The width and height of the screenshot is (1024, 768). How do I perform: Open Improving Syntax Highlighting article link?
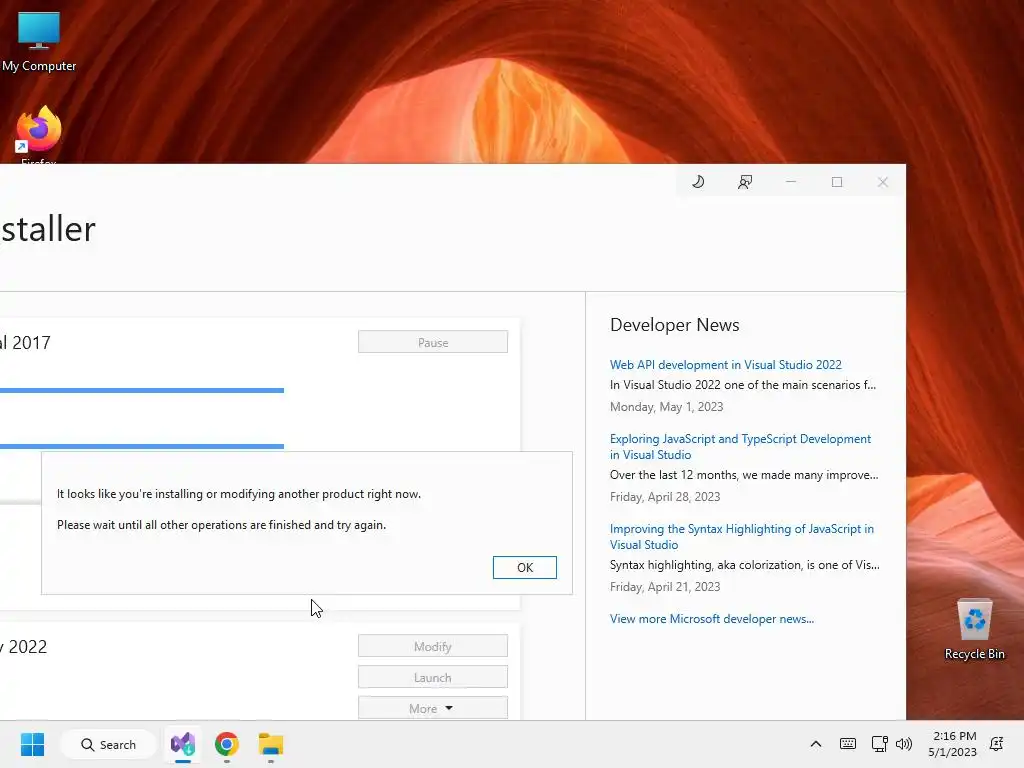pyautogui.click(x=741, y=537)
